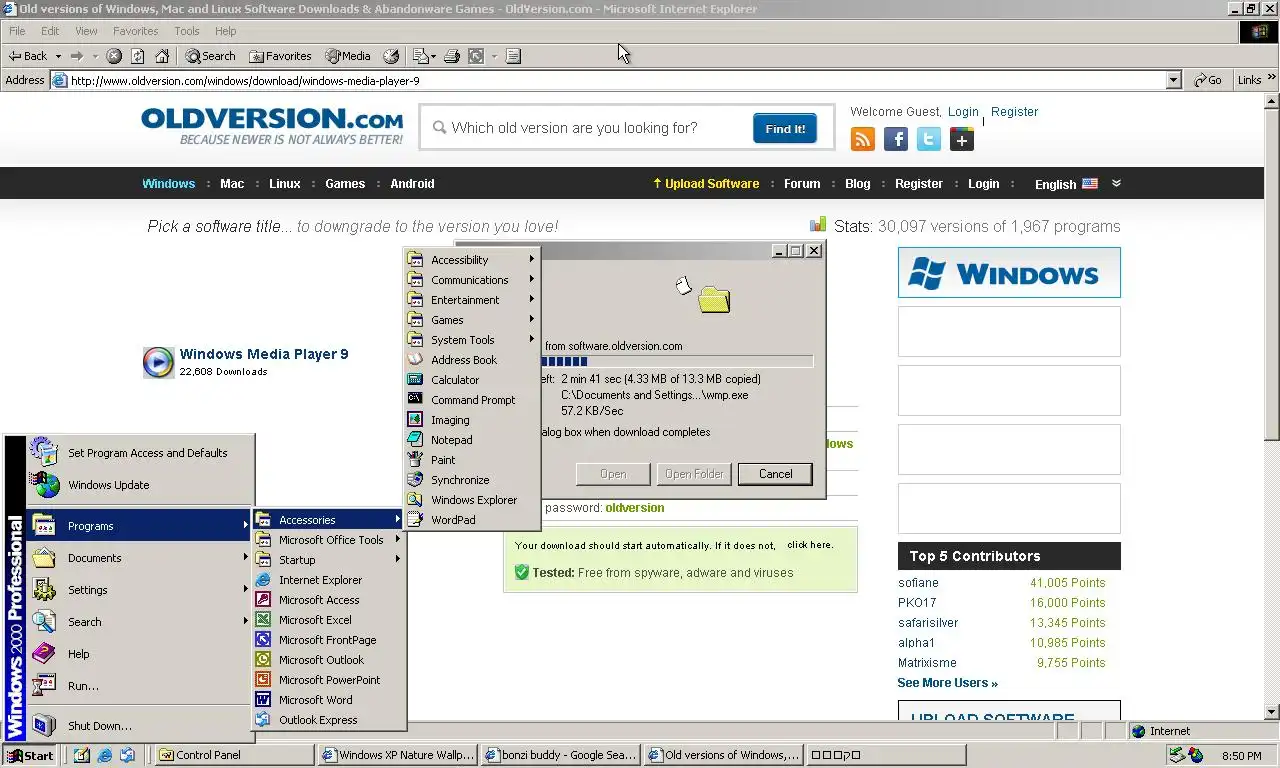Expand the Entertainment submenu
The image size is (1280, 768).
(x=471, y=300)
